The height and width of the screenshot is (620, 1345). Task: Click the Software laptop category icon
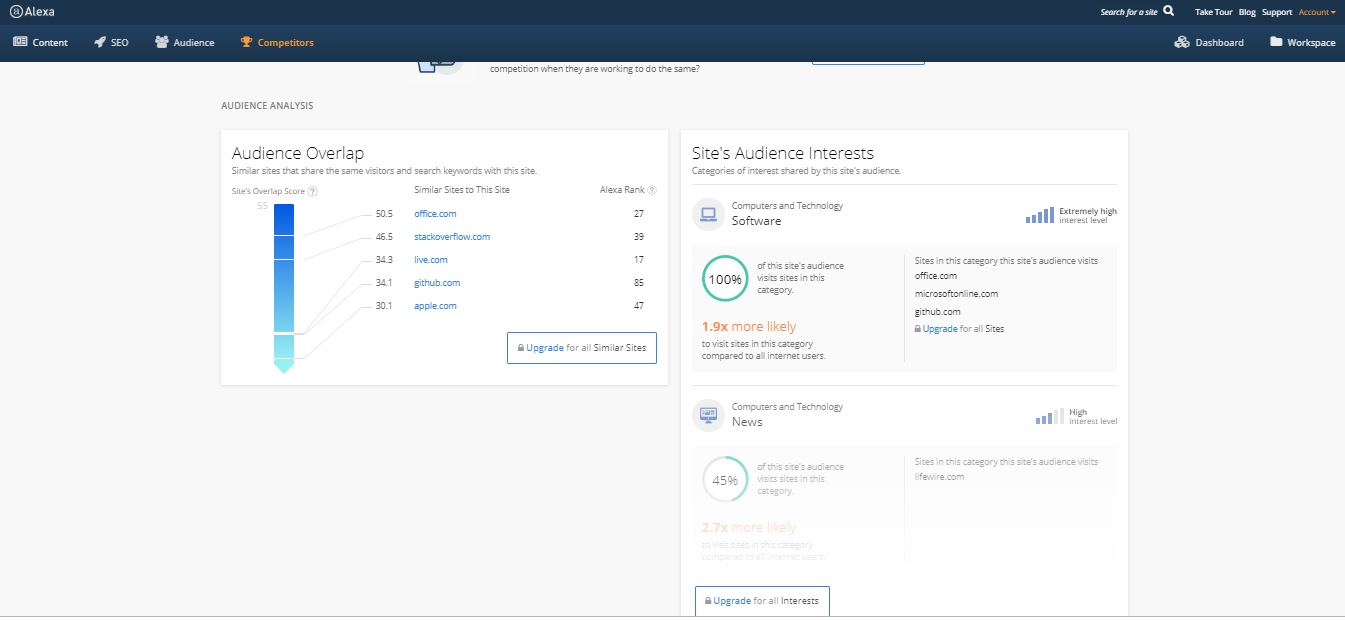click(x=709, y=214)
